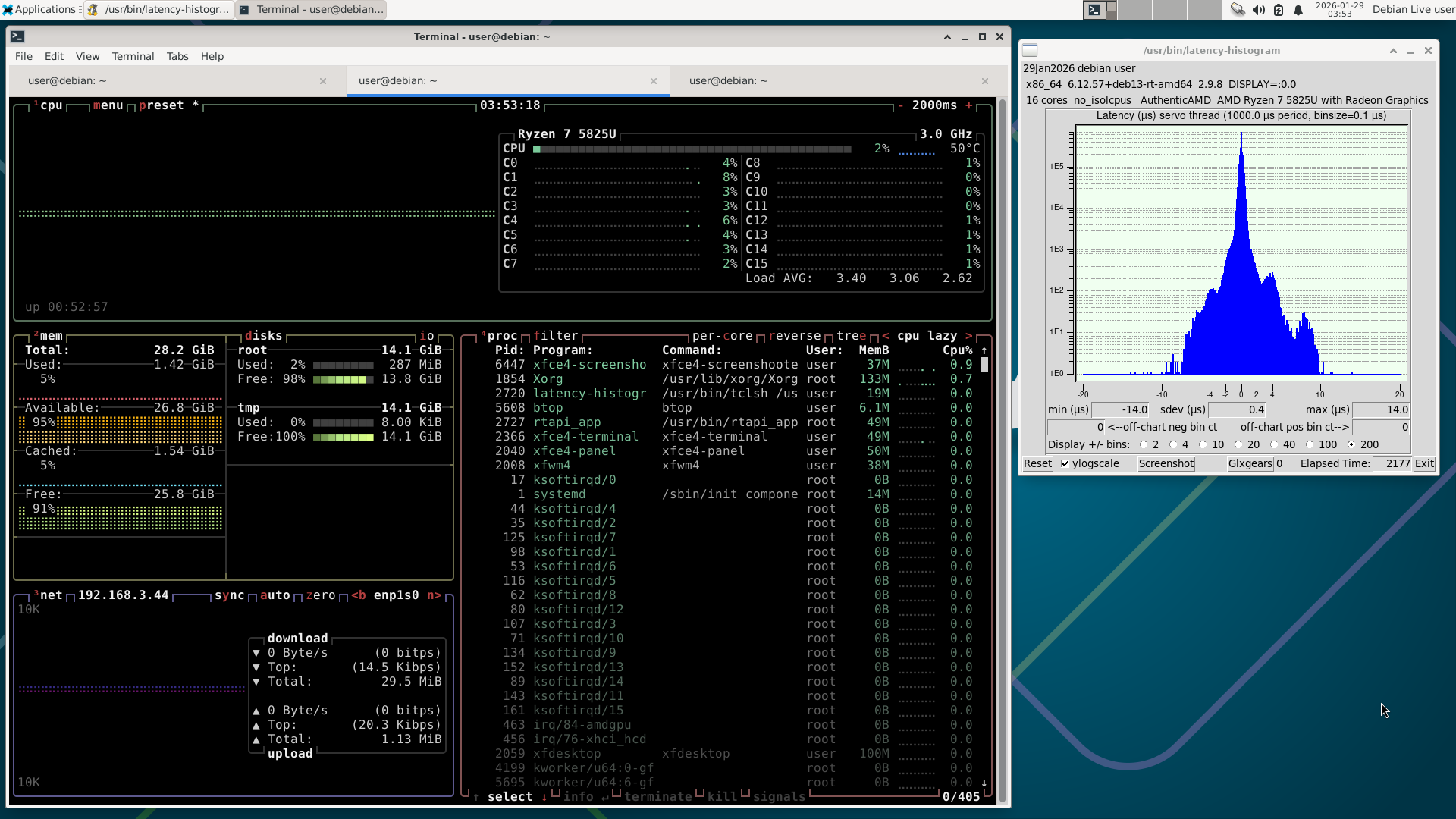Toggle the ylogscale checkbox
The image size is (1456, 819).
[x=1065, y=464]
